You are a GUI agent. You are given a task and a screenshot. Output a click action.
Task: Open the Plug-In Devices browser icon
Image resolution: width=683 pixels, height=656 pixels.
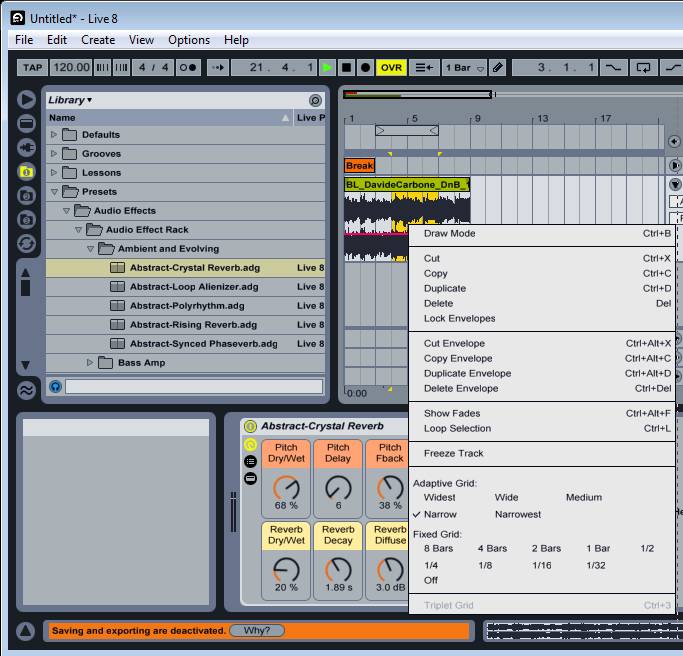pos(27,148)
